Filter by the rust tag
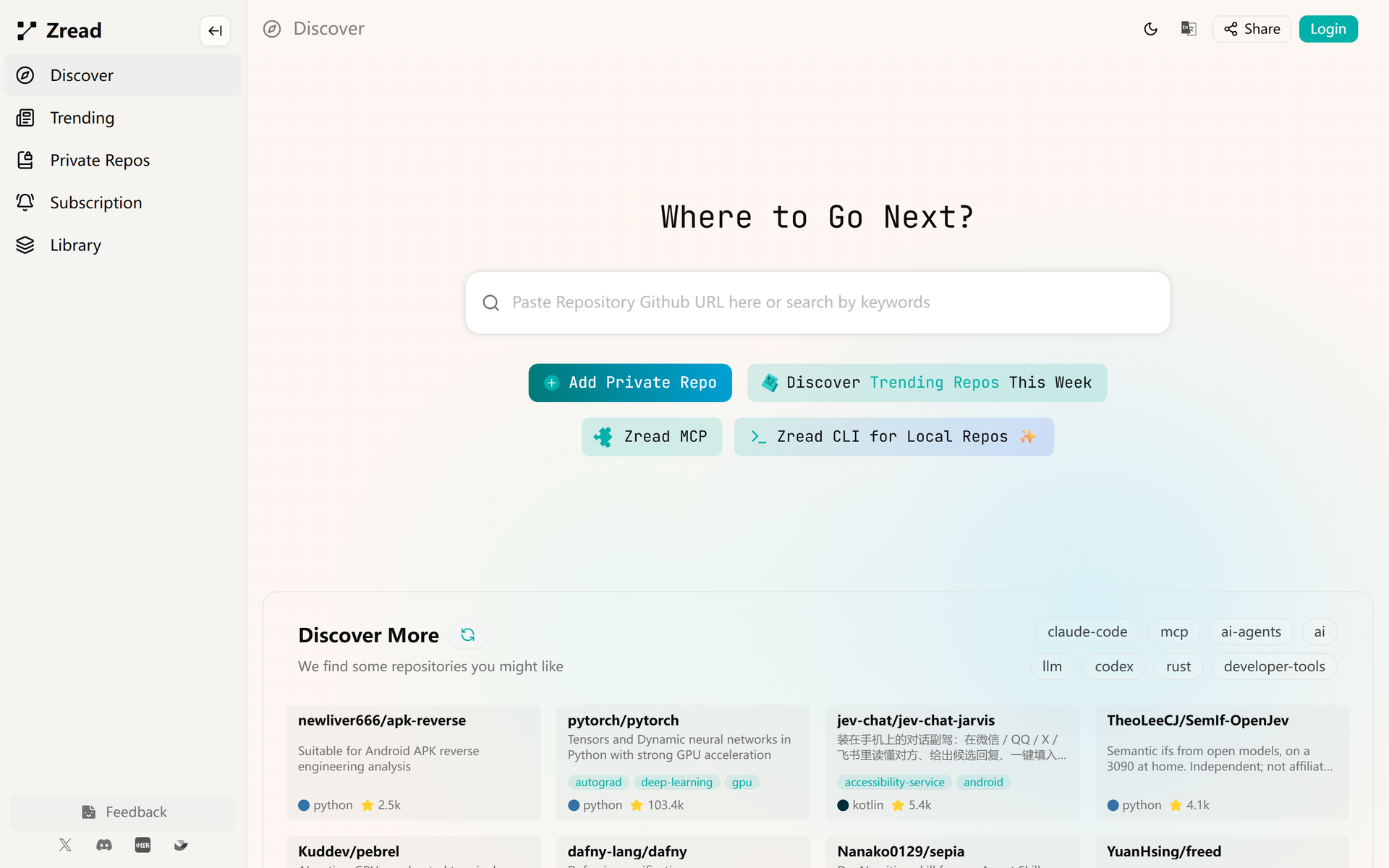This screenshot has width=1389, height=868. (1178, 666)
